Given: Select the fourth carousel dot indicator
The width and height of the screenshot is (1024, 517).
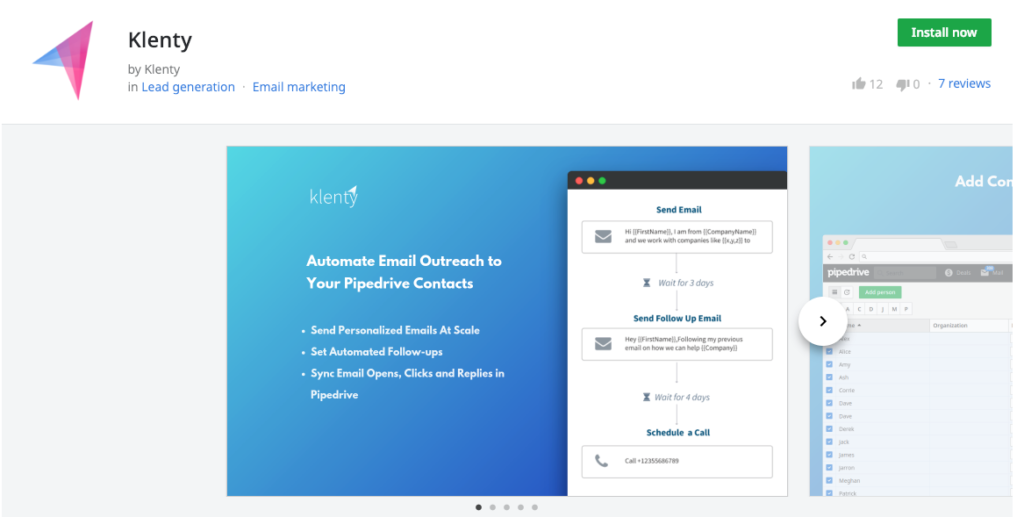Looking at the screenshot, I should coord(520,507).
